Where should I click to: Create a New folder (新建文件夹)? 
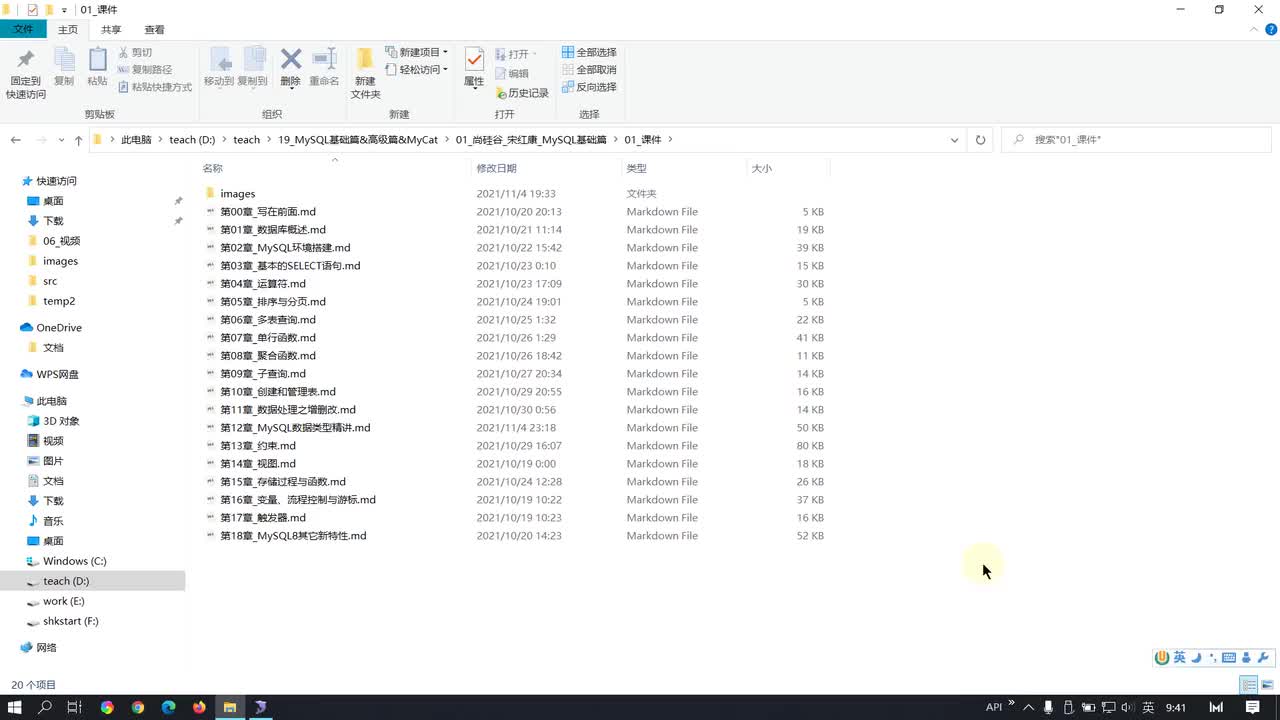point(366,72)
